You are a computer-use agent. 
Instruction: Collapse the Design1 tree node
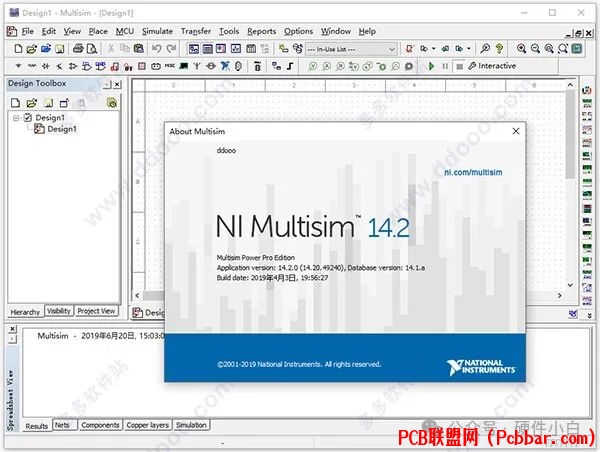coord(16,118)
